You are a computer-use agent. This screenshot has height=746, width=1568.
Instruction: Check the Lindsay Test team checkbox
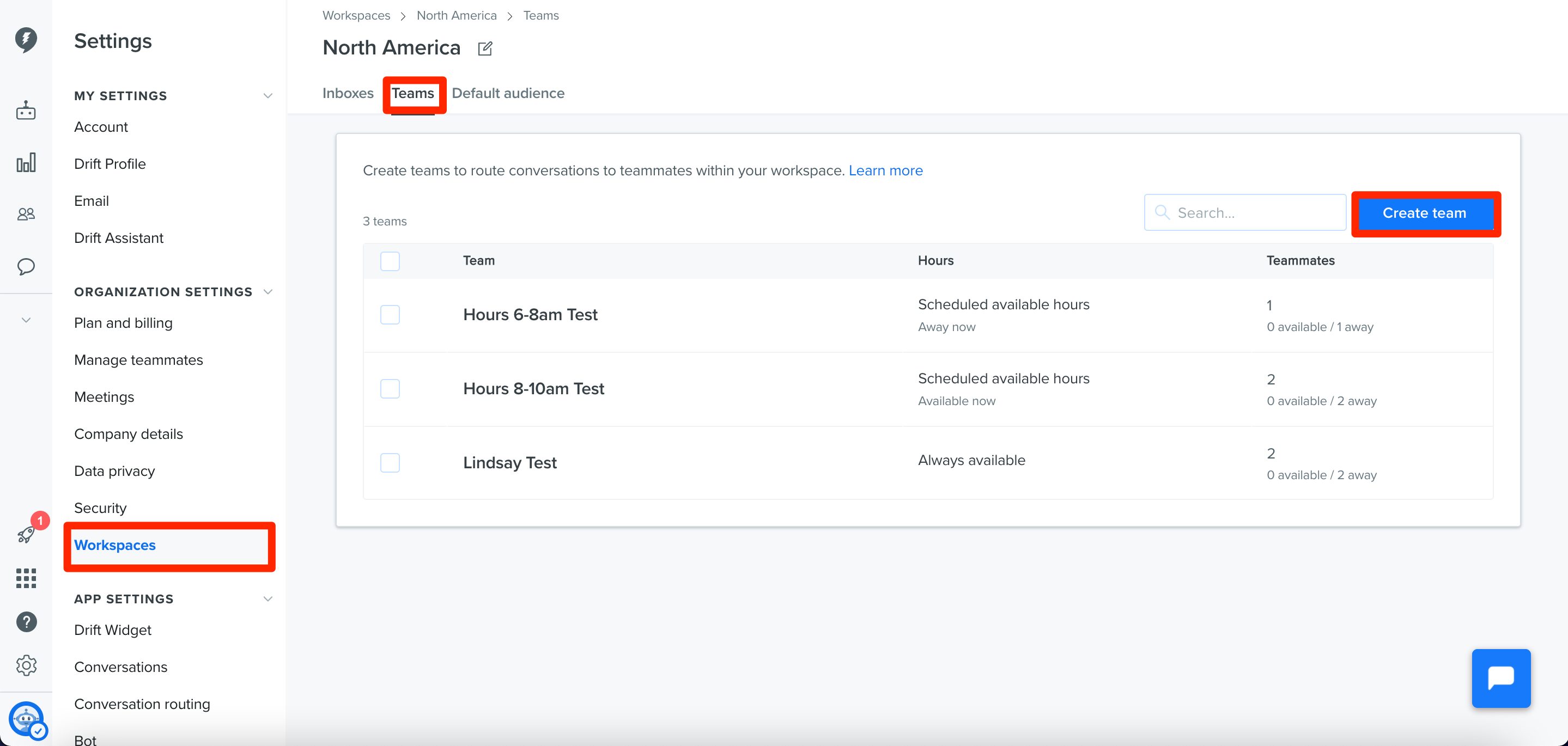coord(390,462)
